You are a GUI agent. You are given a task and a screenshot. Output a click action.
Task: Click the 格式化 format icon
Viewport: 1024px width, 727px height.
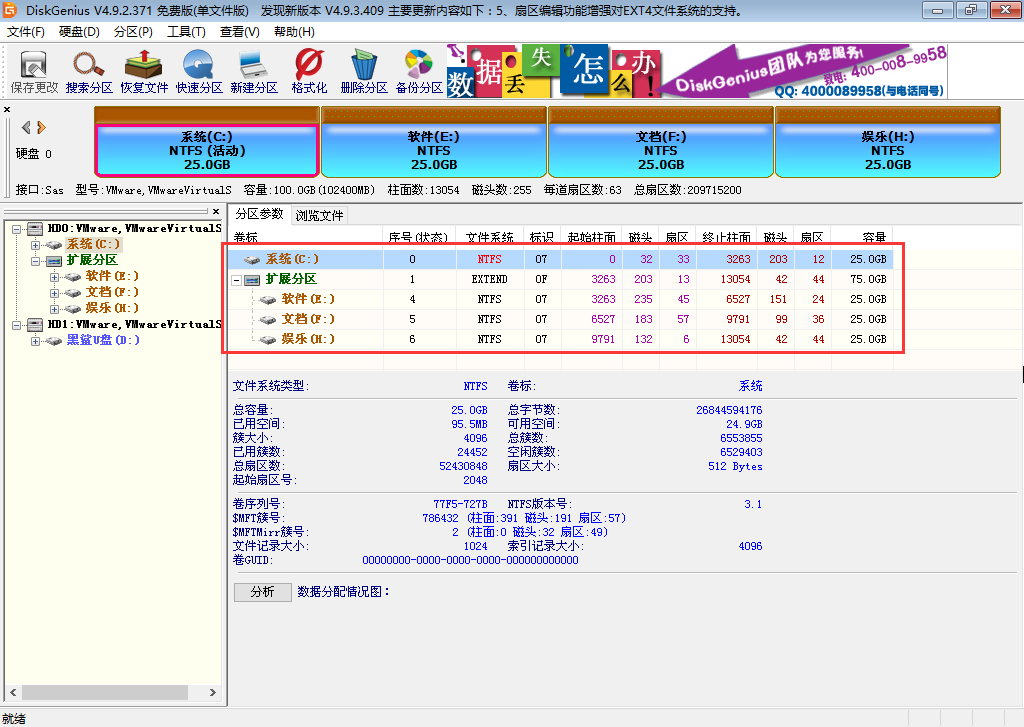coord(309,71)
